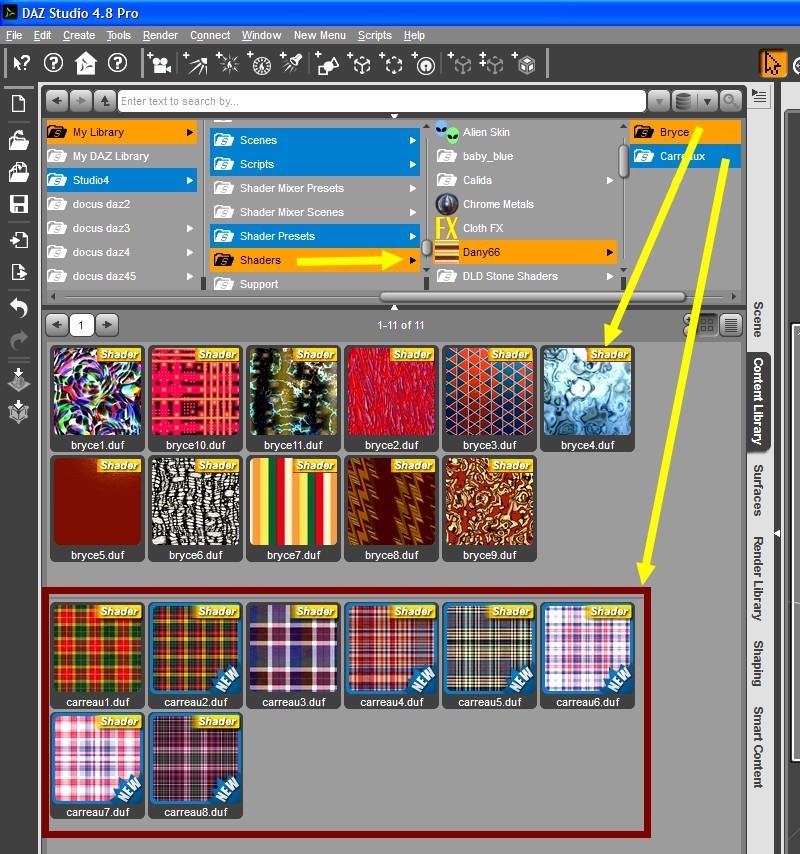Screen dimensions: 800x854
Task: Select the orange pointer tool icon
Action: 772,64
